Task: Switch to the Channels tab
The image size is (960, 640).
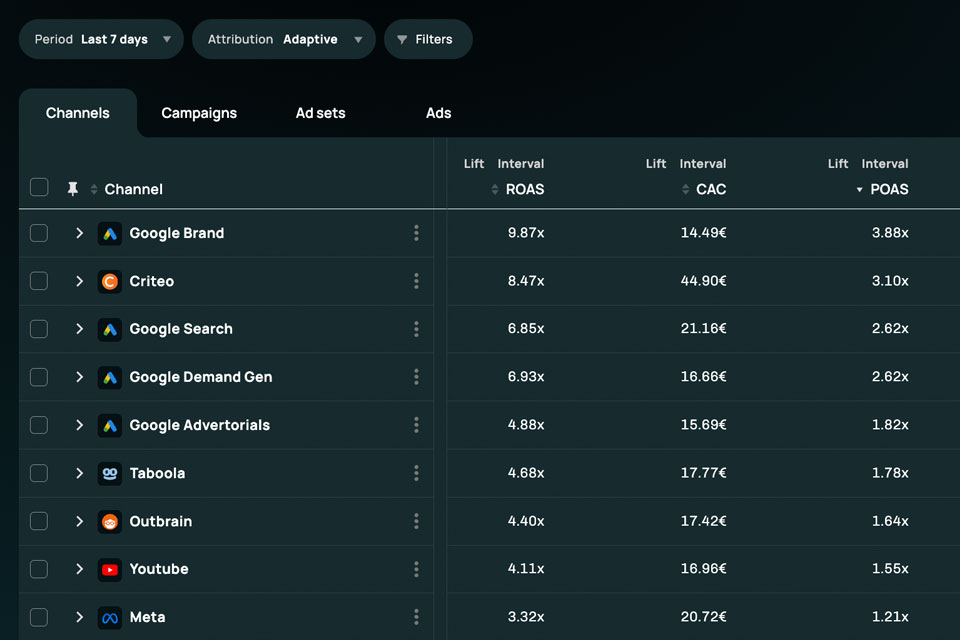Action: point(78,113)
